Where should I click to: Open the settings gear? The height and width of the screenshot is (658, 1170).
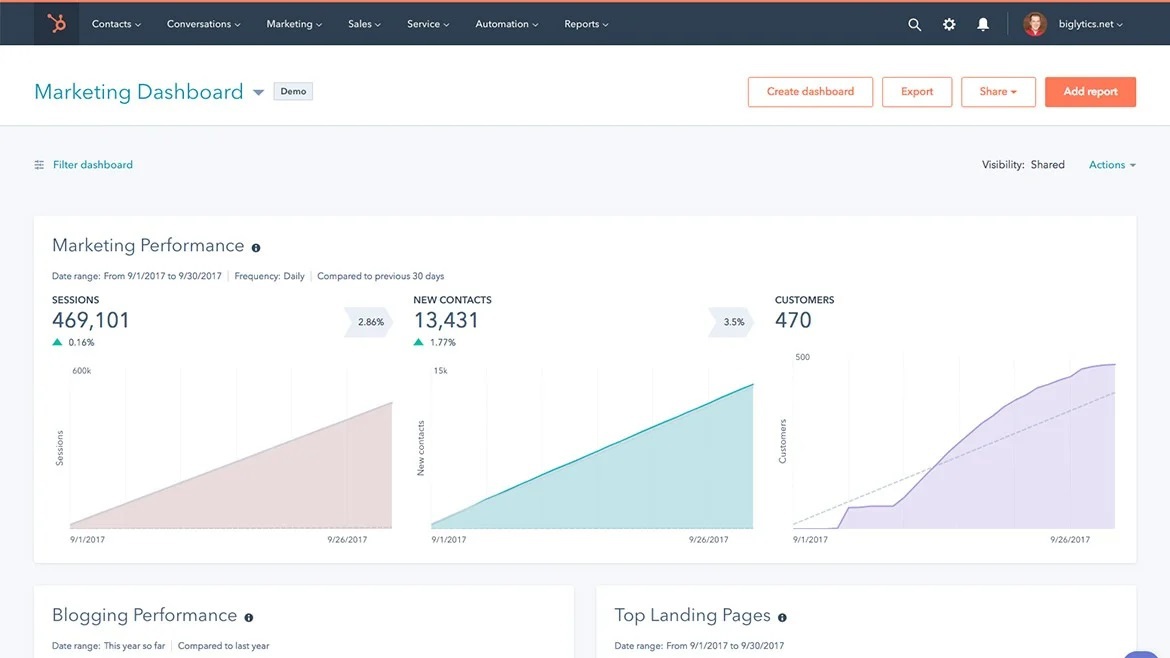948,23
